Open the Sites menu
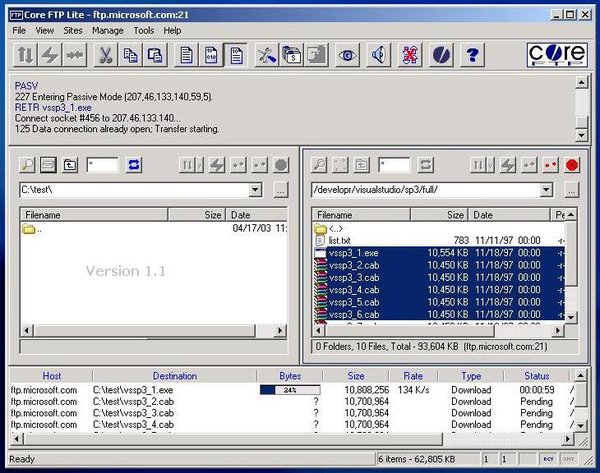Screen dimensions: 600x473 pos(73,31)
